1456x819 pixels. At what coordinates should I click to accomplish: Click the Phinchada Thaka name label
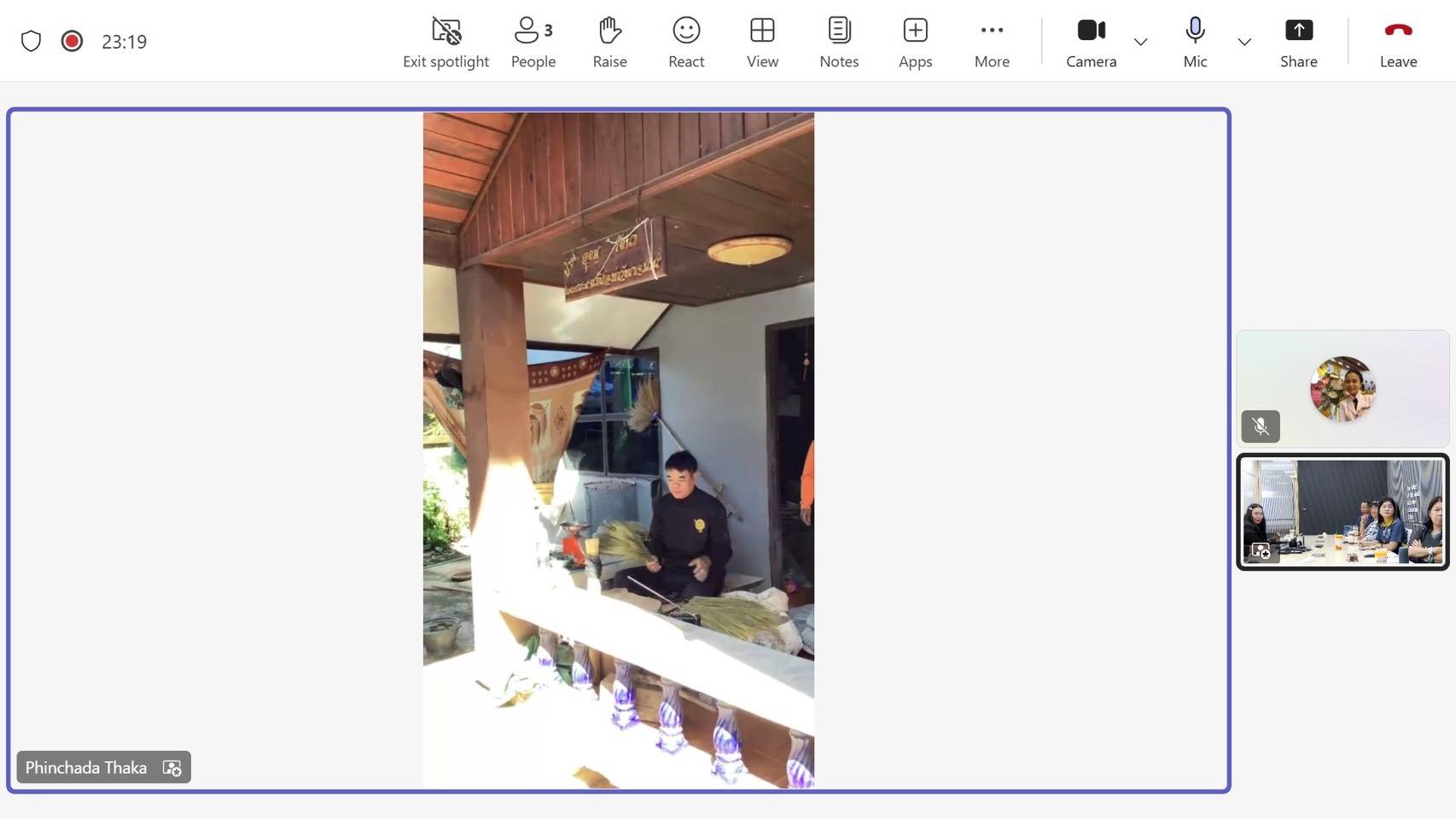point(86,767)
